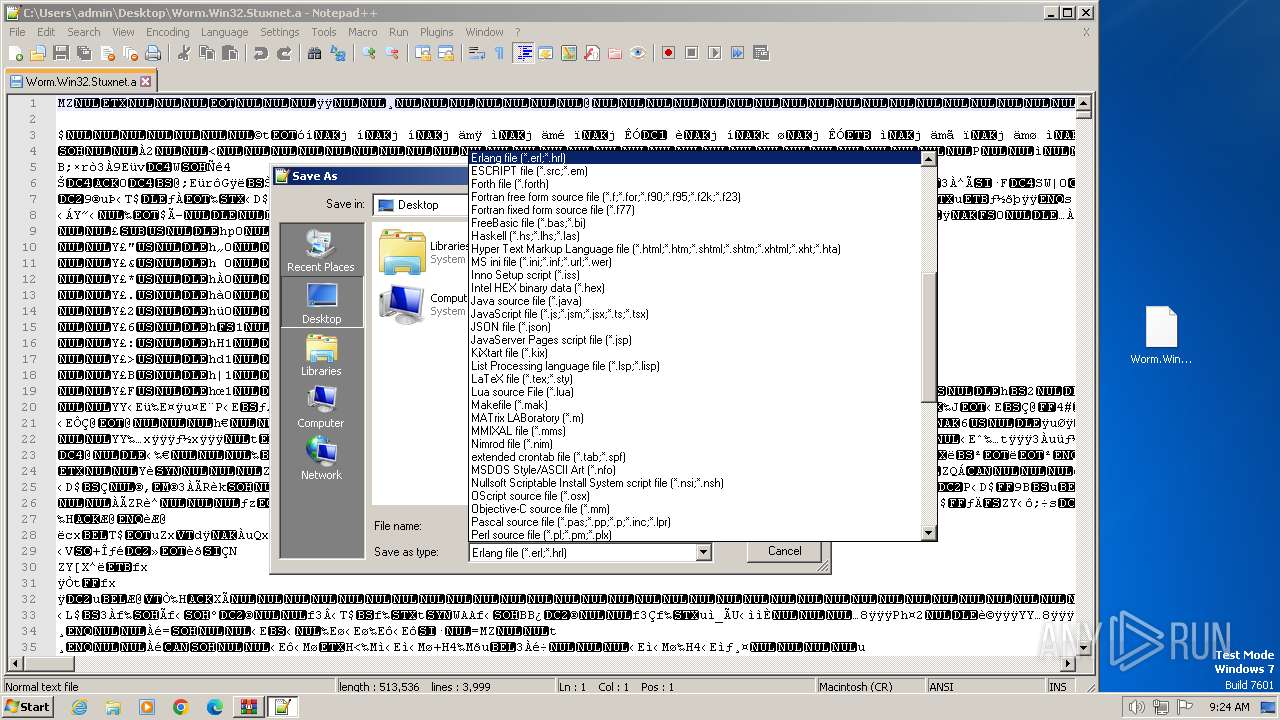
Task: Open the Plugins menu
Action: 436,32
